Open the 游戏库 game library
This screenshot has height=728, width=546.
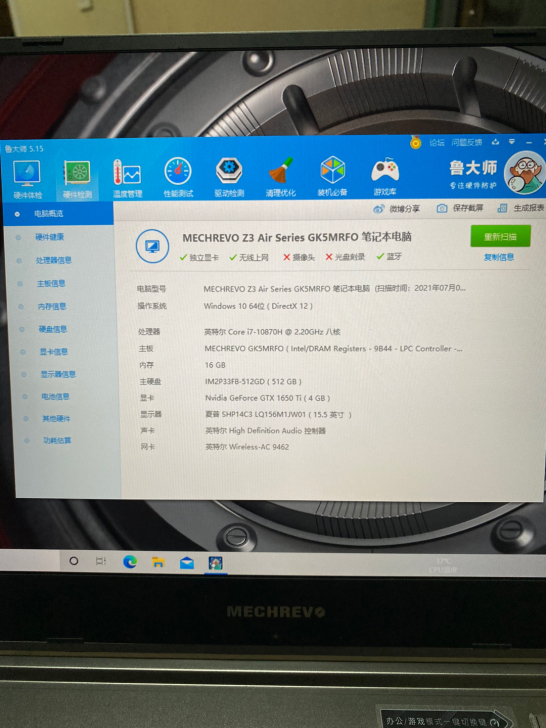[385, 176]
